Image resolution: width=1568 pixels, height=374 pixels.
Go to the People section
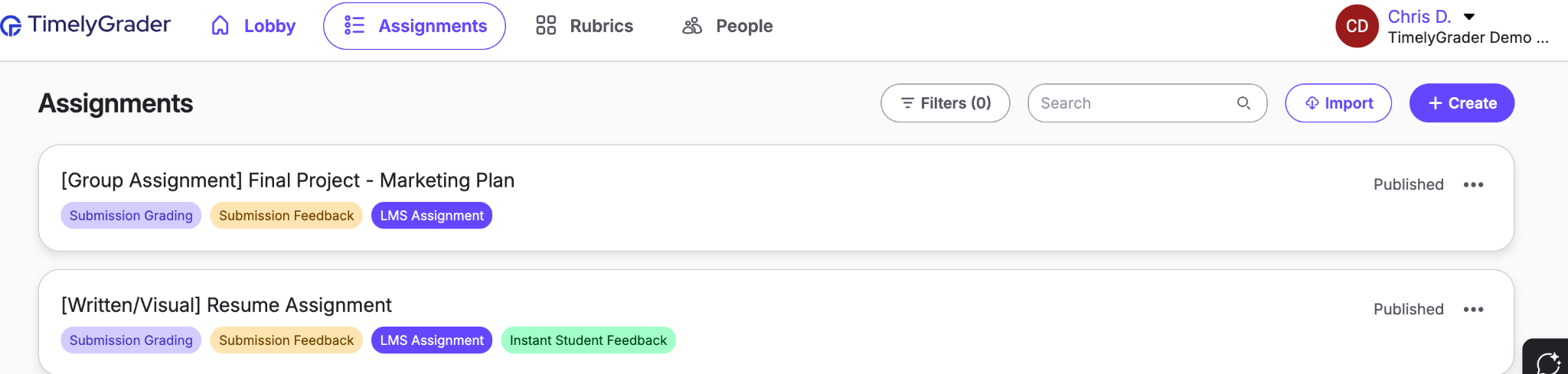coord(727,26)
